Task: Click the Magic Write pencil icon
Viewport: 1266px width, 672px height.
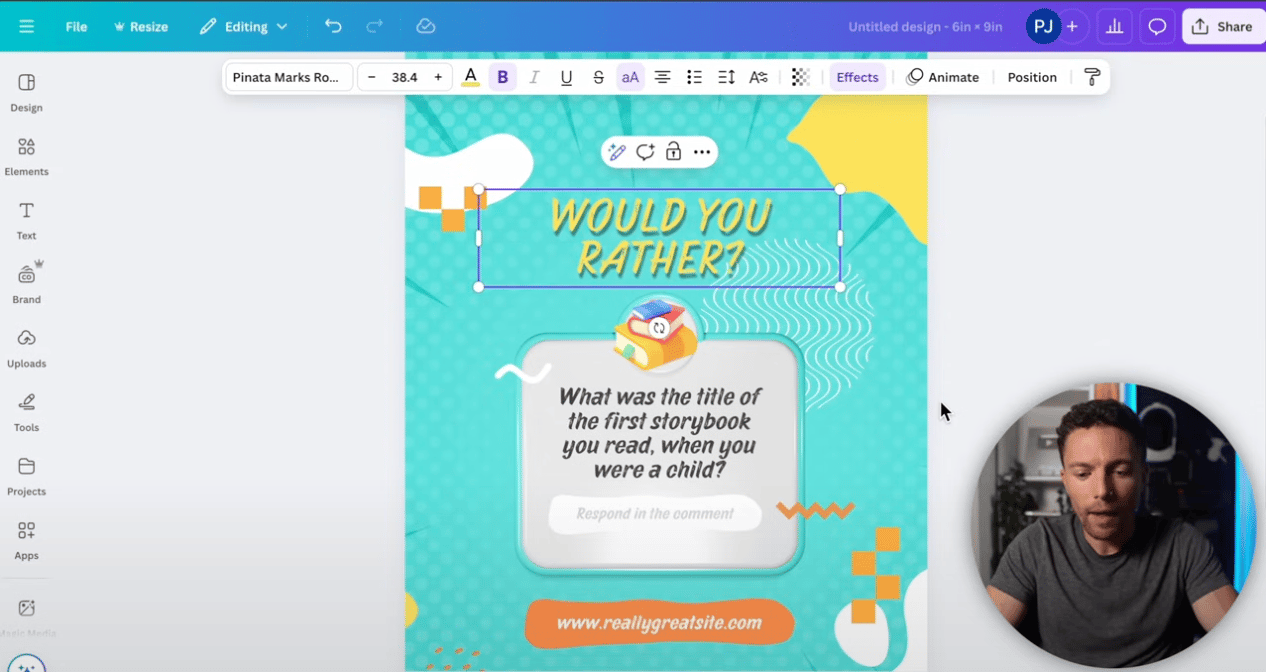Action: [x=617, y=152]
